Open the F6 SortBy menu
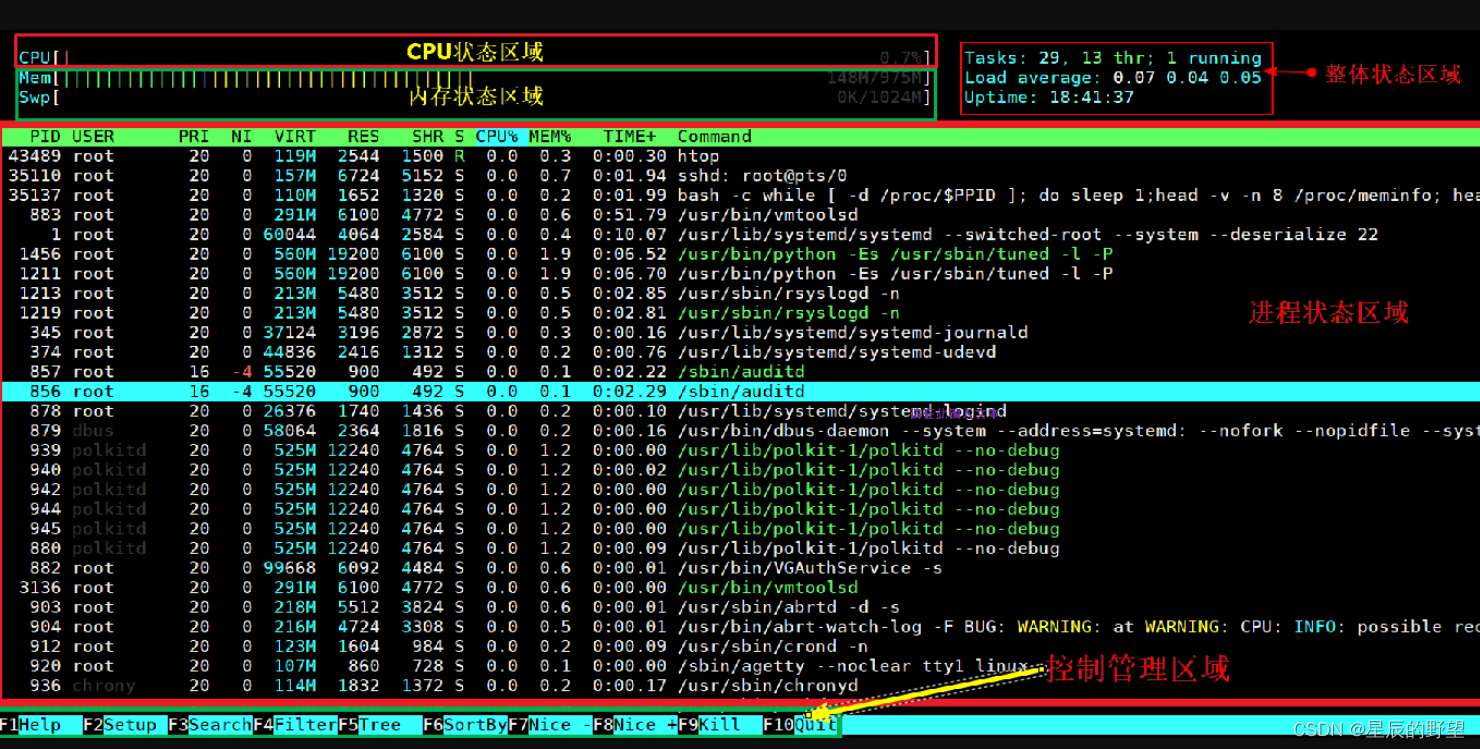1480x749 pixels. [465, 725]
